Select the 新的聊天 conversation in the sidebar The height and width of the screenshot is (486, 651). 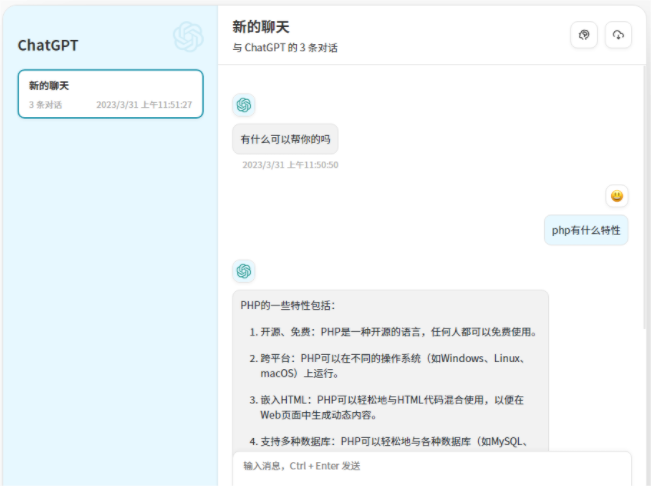(110, 94)
